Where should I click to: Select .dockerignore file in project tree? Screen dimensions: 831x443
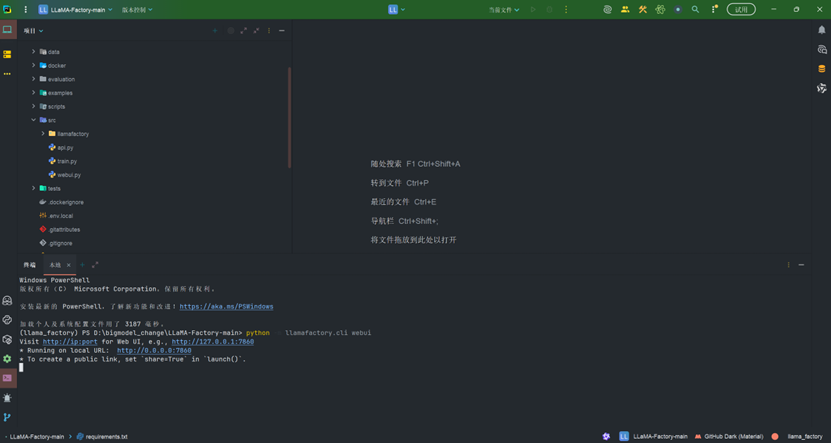click(61, 202)
